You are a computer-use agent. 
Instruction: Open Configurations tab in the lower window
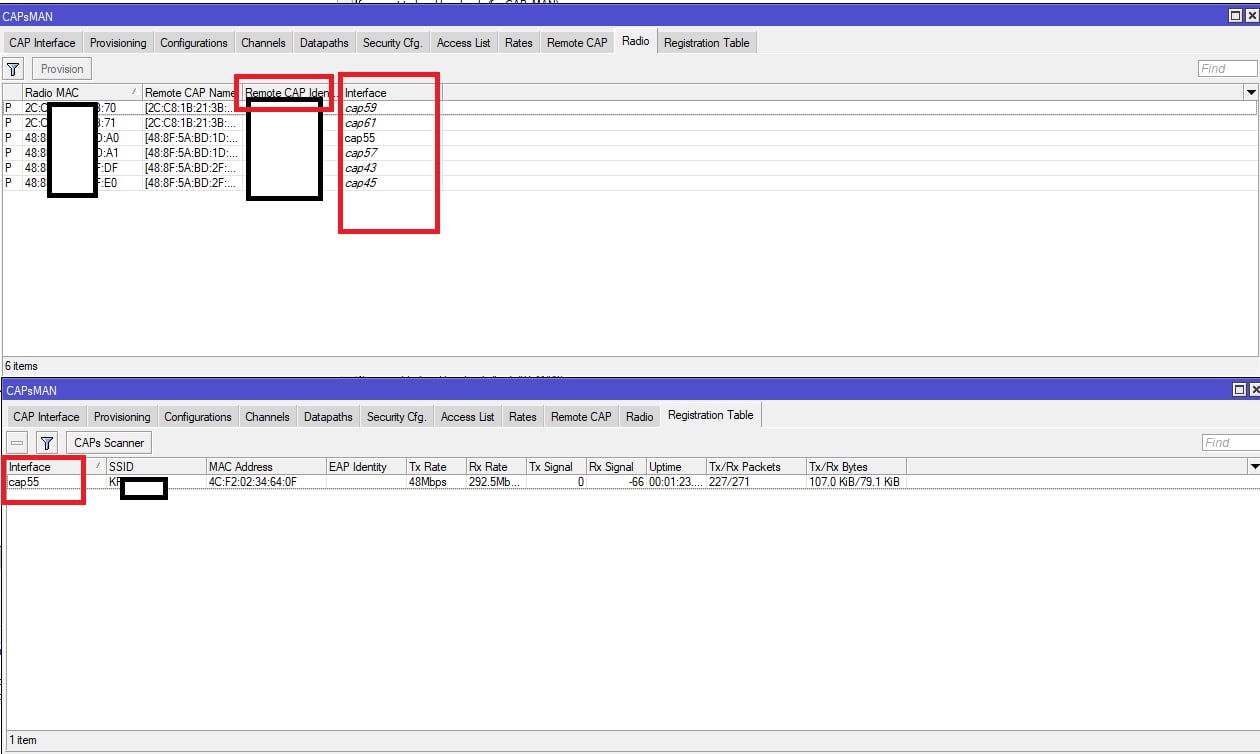coord(198,417)
